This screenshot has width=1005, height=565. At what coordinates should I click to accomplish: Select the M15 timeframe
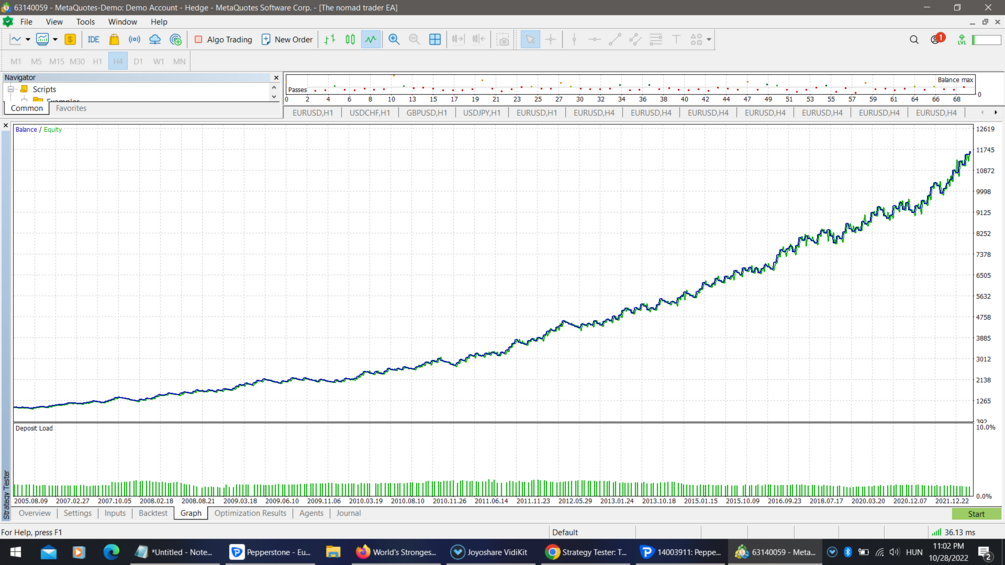tap(56, 61)
